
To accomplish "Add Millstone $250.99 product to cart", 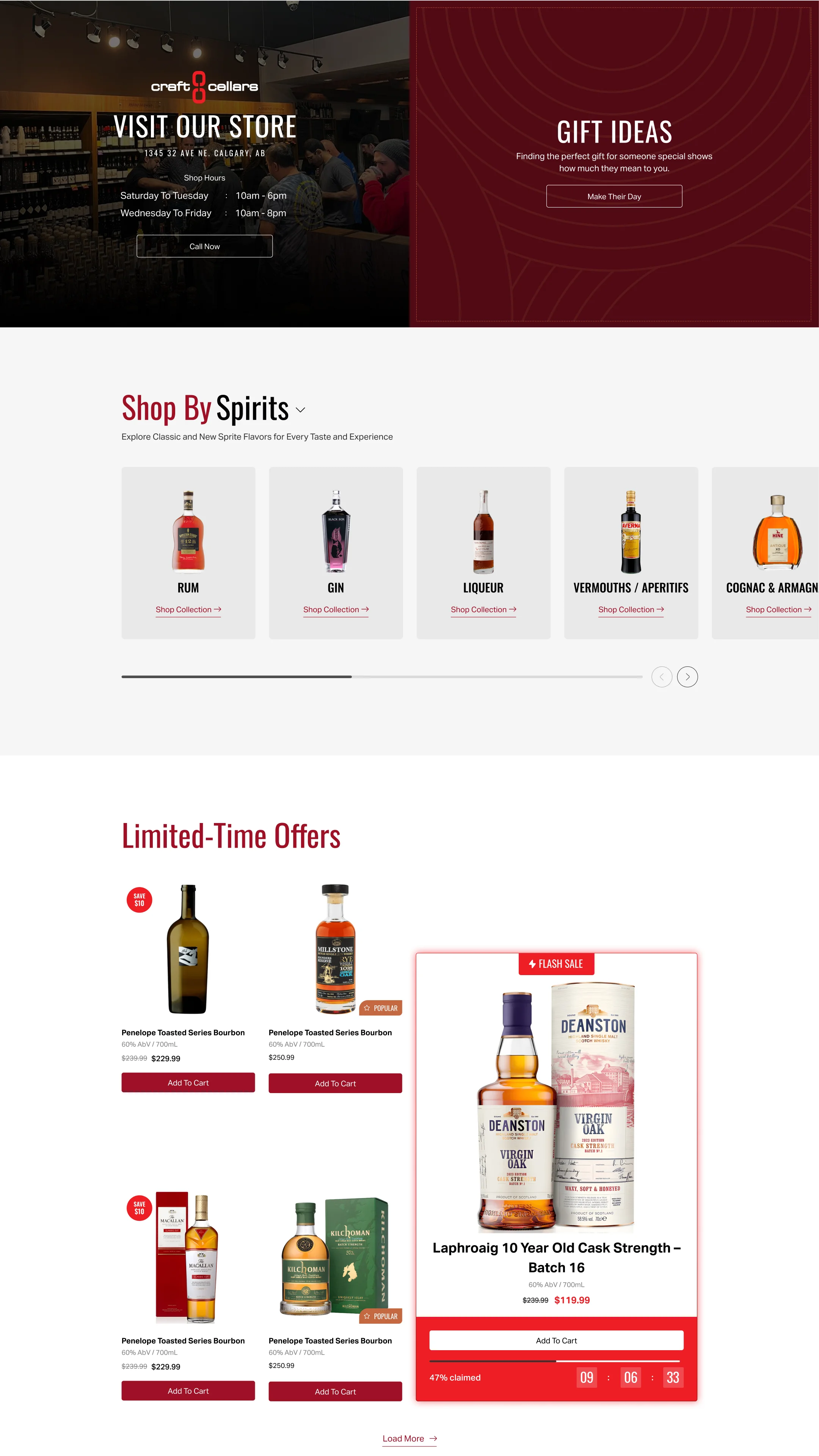I will [335, 1083].
